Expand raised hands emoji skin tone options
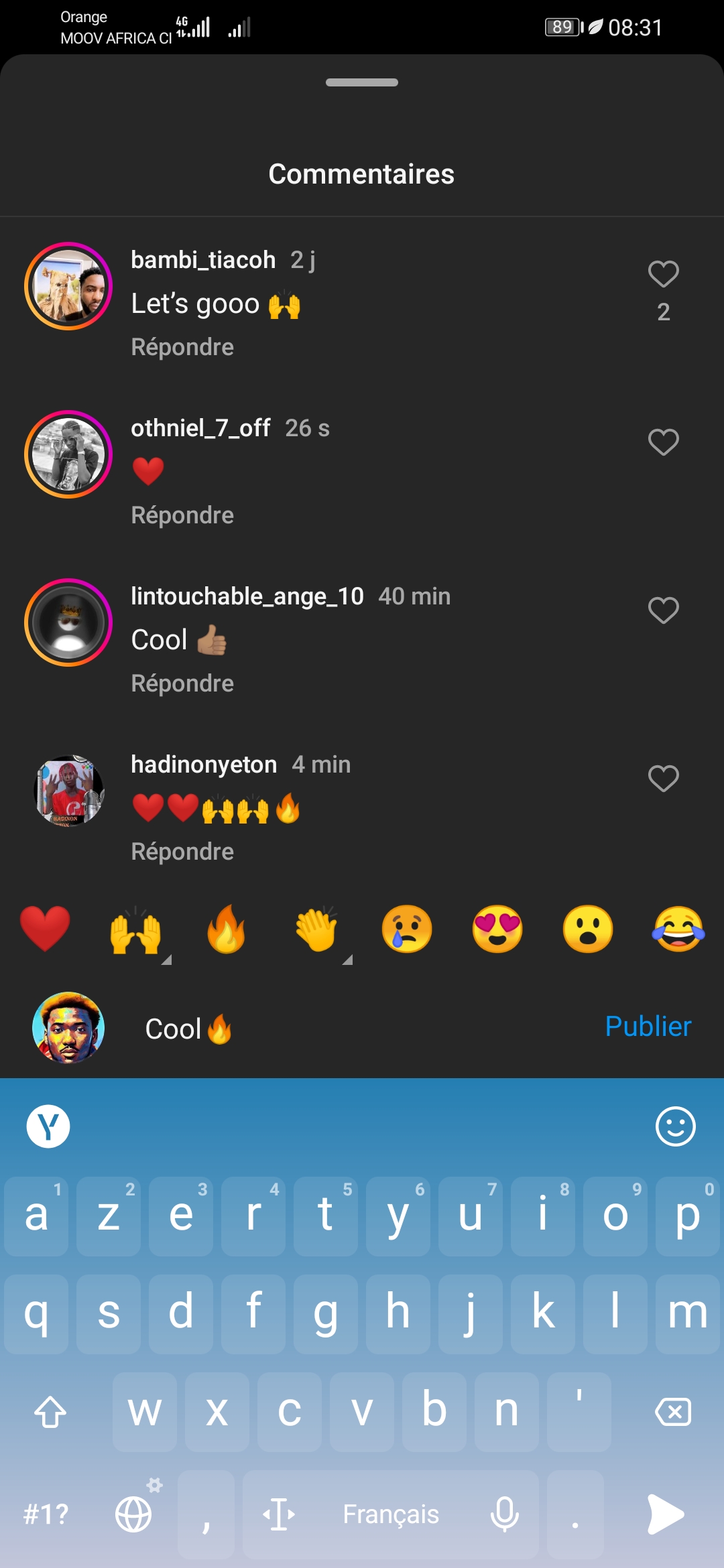Image resolution: width=724 pixels, height=1568 pixels. click(166, 960)
